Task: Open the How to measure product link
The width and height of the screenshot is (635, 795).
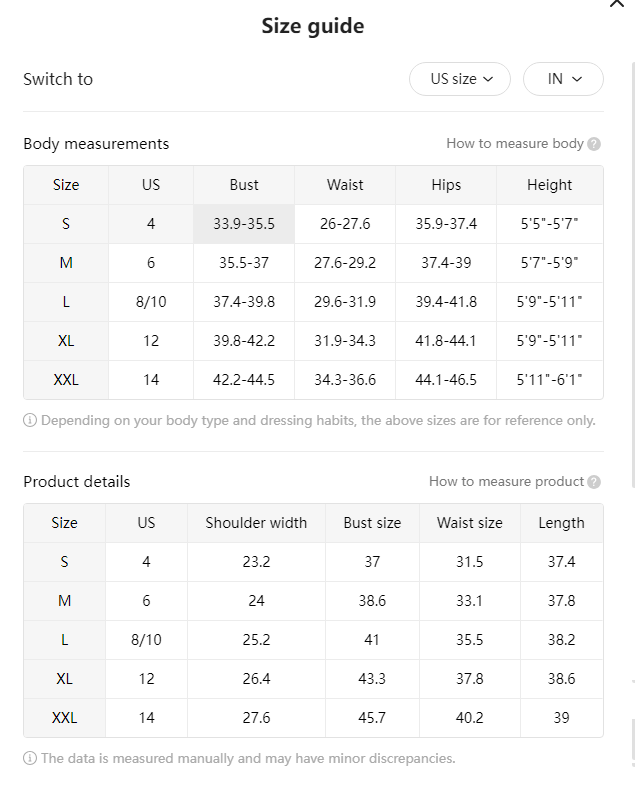Action: click(506, 481)
